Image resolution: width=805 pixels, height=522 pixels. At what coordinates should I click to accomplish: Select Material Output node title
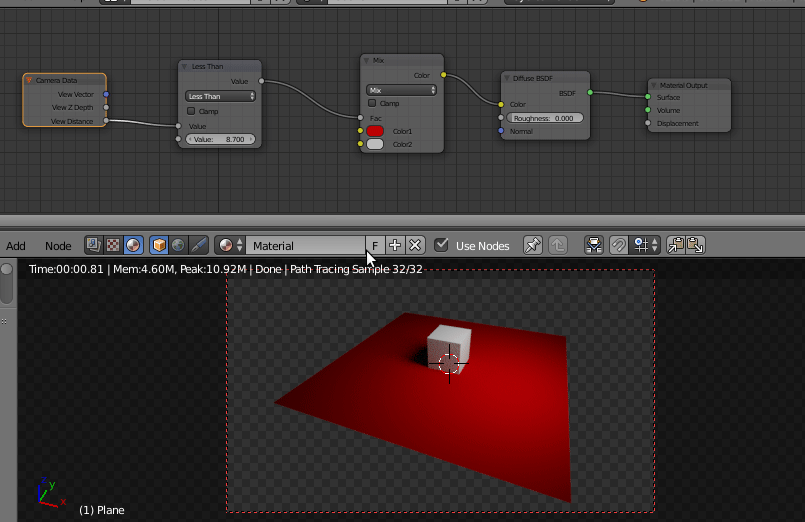coord(683,85)
